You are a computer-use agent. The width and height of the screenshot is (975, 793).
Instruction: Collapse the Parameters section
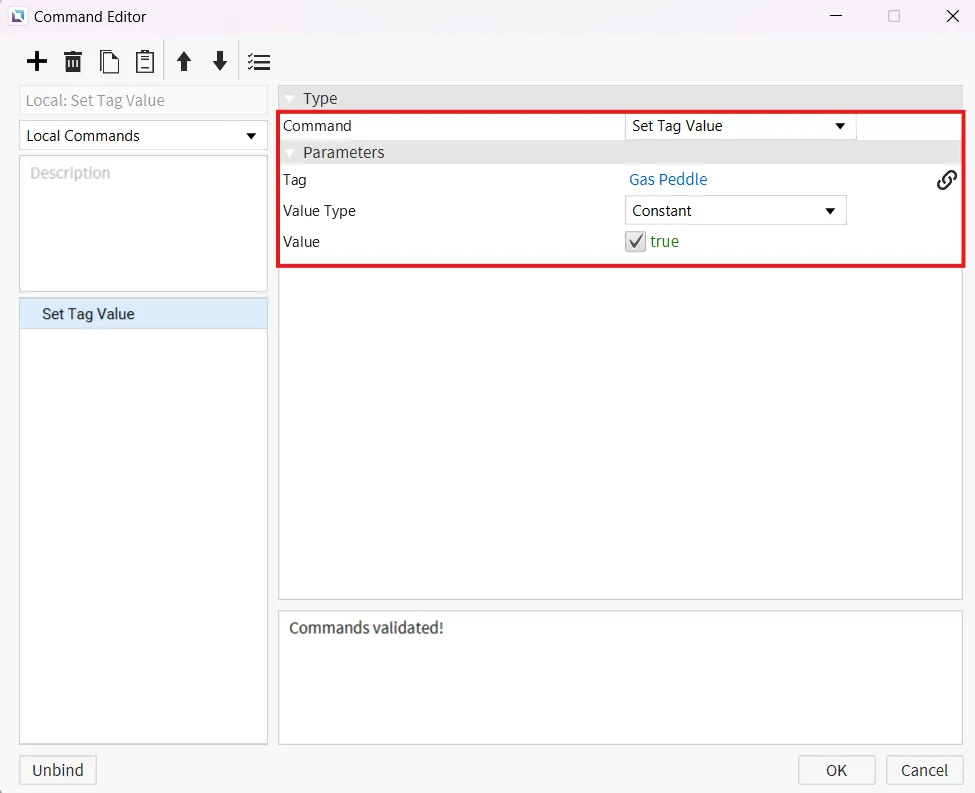pyautogui.click(x=290, y=153)
